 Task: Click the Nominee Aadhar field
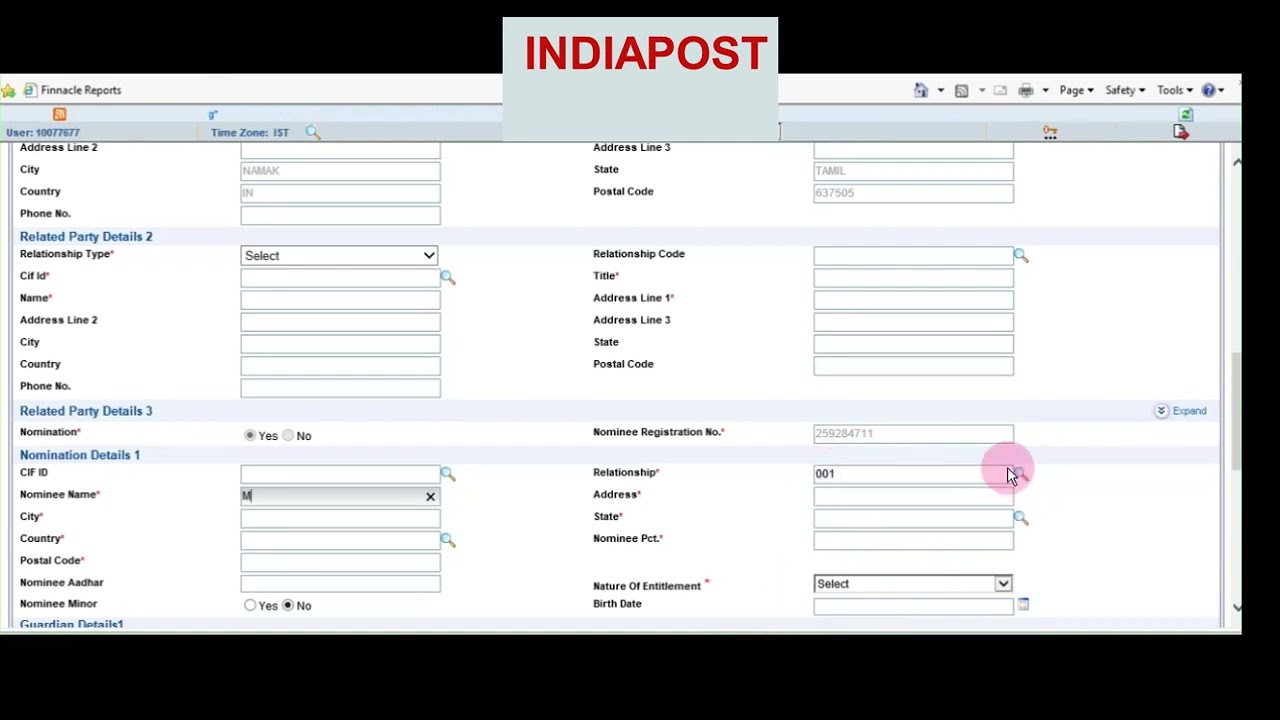coord(340,584)
